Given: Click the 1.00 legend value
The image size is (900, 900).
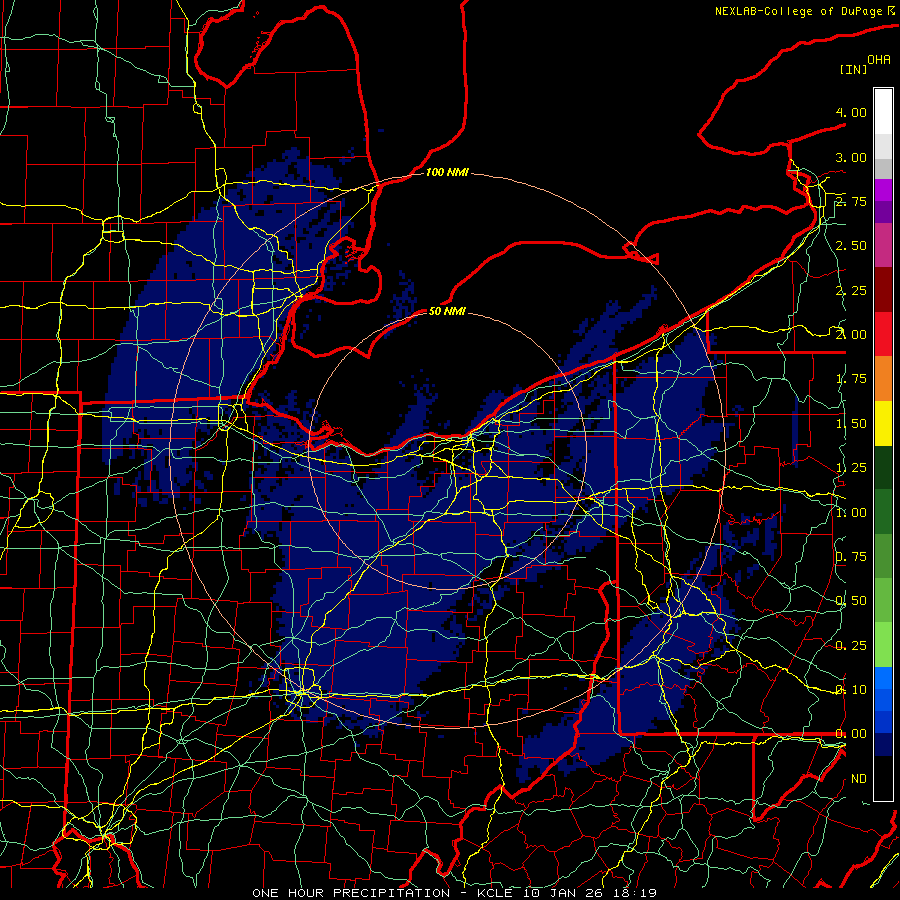Looking at the screenshot, I should pos(851,513).
